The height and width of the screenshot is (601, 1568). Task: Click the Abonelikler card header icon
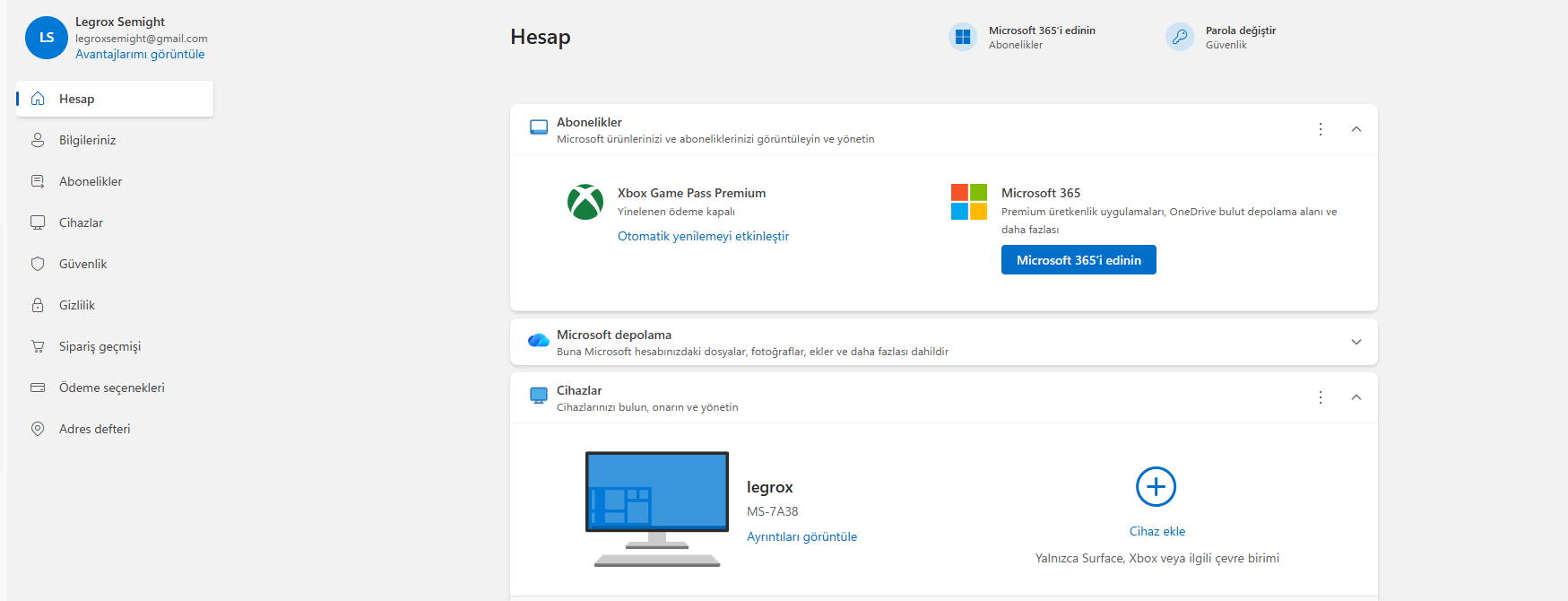pos(539,127)
